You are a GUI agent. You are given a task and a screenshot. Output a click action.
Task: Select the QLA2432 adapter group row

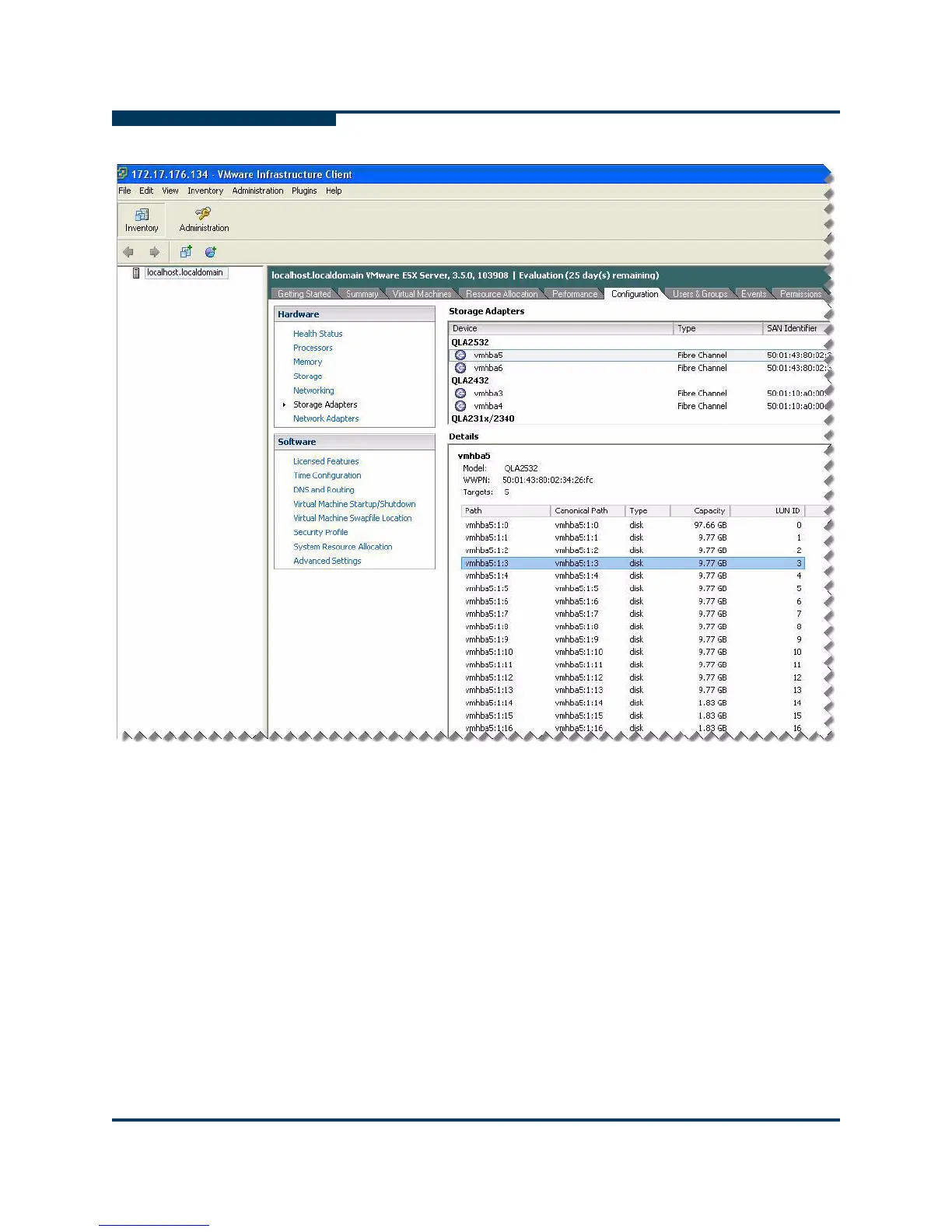click(639, 380)
